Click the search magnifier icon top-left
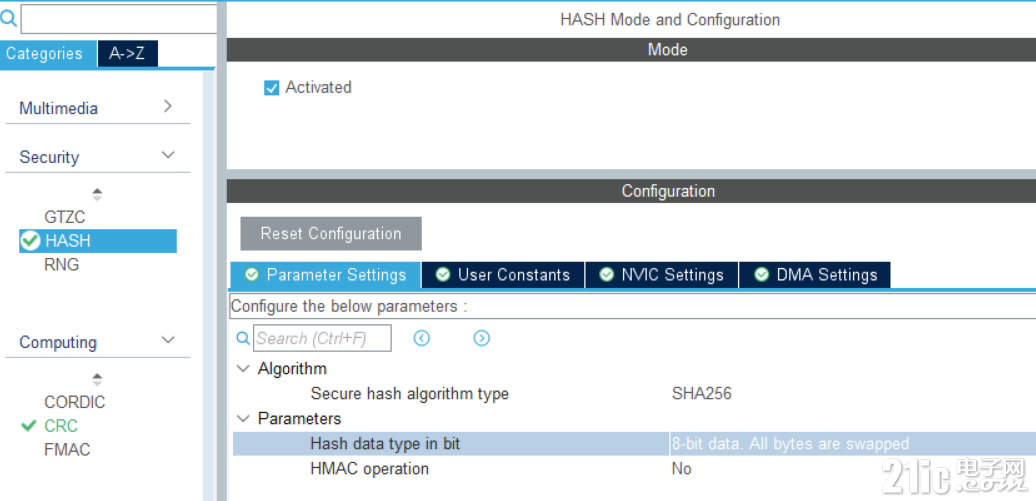Screen dimensions: 1036x501 click(9, 19)
